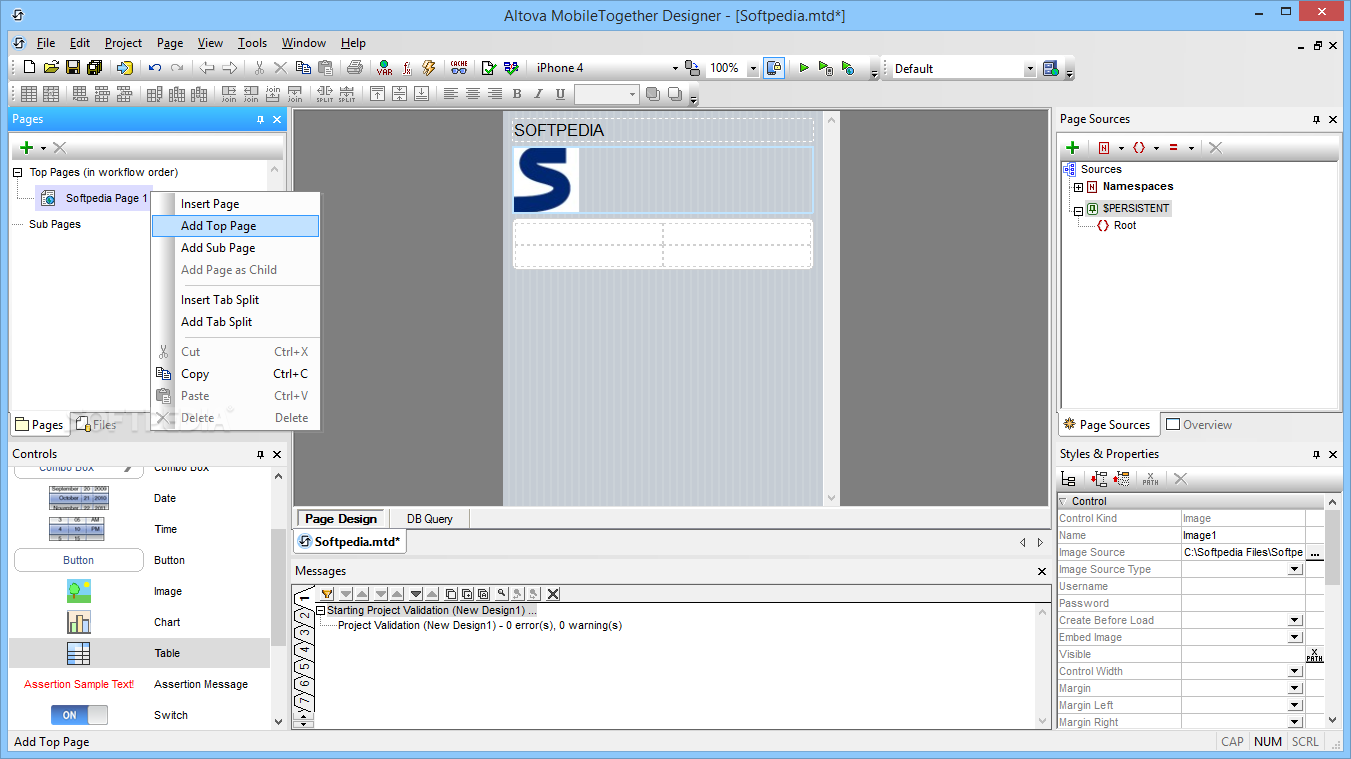This screenshot has height=759, width=1351.
Task: Open Global Variables via VAR icon
Action: pyautogui.click(x=384, y=68)
